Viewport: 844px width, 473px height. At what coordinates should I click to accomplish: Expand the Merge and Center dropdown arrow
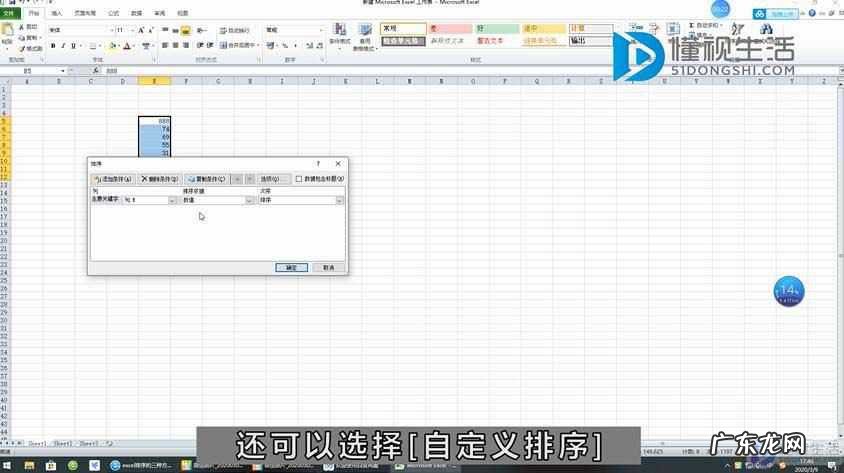[x=258, y=46]
